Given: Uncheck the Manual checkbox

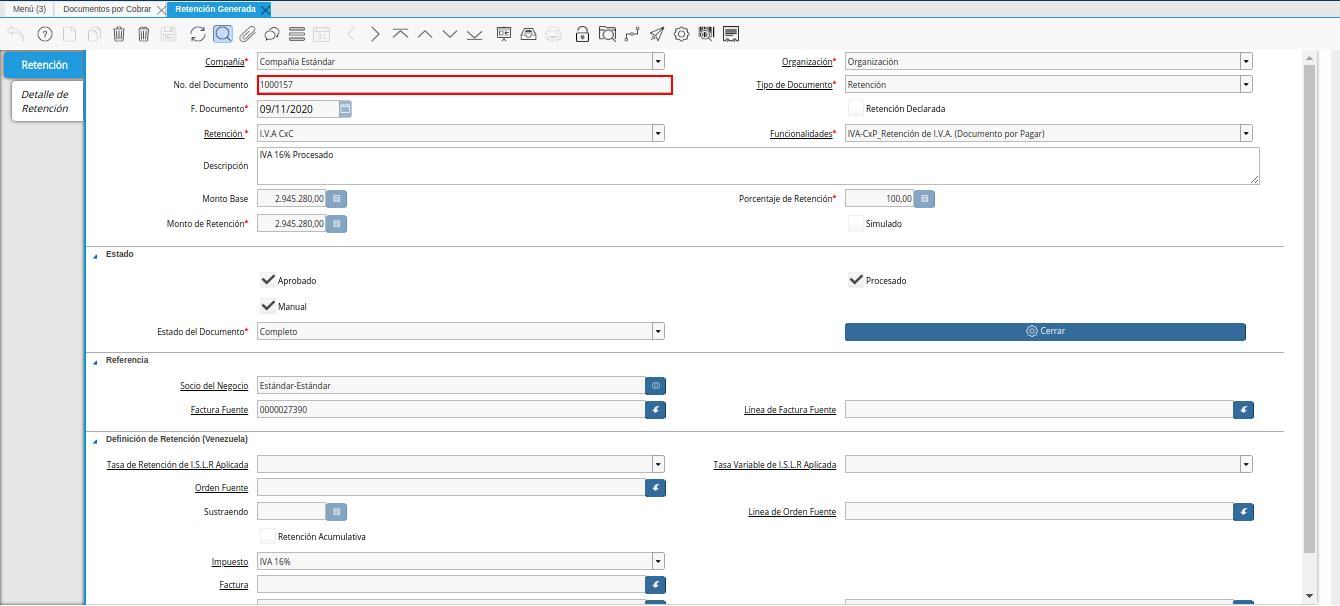Looking at the screenshot, I should click(267, 306).
